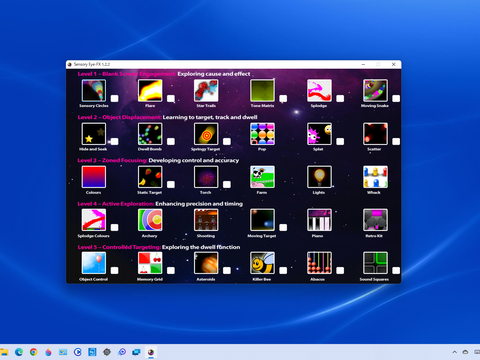Open File Explorer from the taskbar
Viewport: 480px width, 360px height.
(x=4, y=352)
